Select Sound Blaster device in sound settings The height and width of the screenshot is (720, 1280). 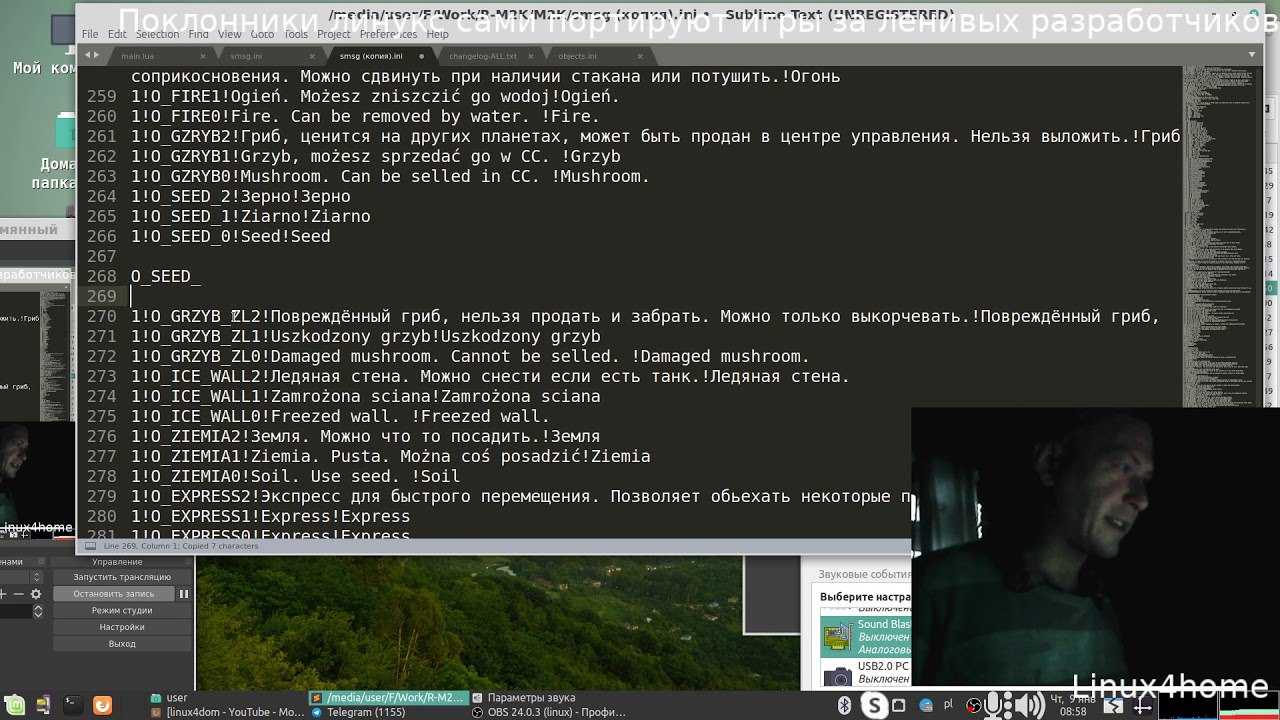(865, 636)
